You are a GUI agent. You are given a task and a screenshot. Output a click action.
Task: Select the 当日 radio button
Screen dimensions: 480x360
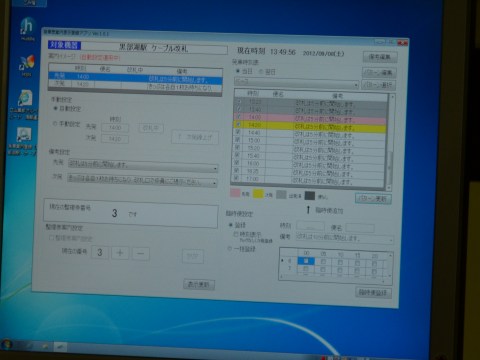click(238, 71)
